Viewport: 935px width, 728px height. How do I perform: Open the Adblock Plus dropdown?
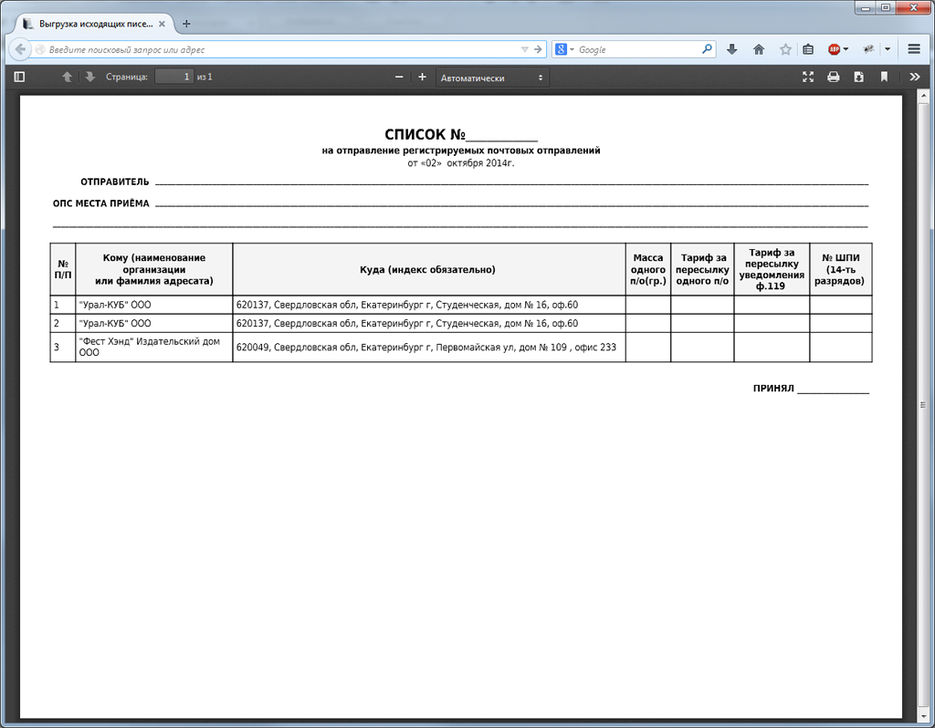tap(846, 49)
